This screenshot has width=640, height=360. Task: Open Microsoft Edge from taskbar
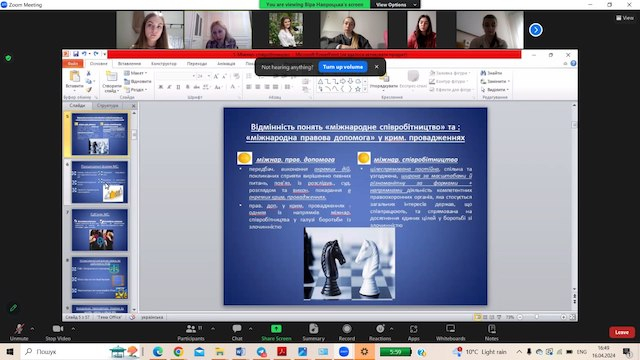click(158, 351)
